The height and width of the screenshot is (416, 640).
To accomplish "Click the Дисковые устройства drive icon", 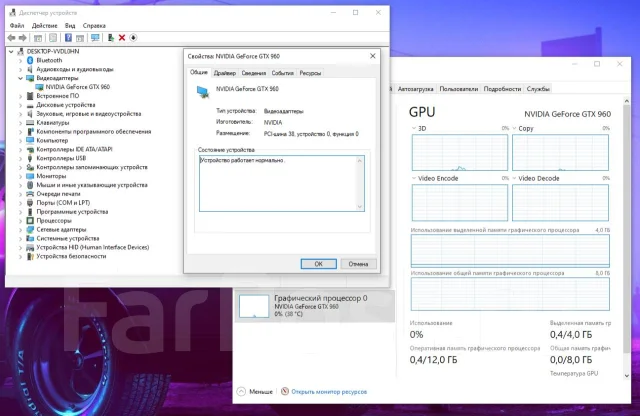I will (30, 105).
